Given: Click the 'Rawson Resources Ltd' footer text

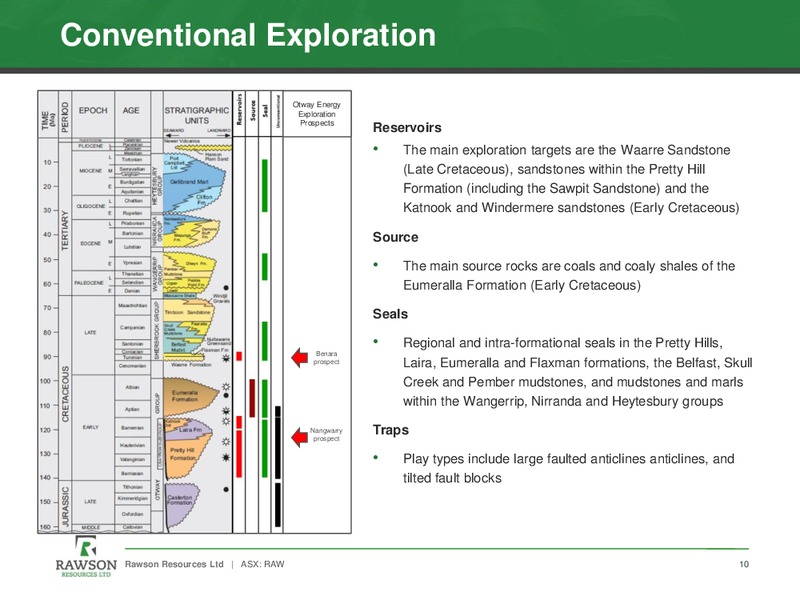Looking at the screenshot, I should point(174,564).
